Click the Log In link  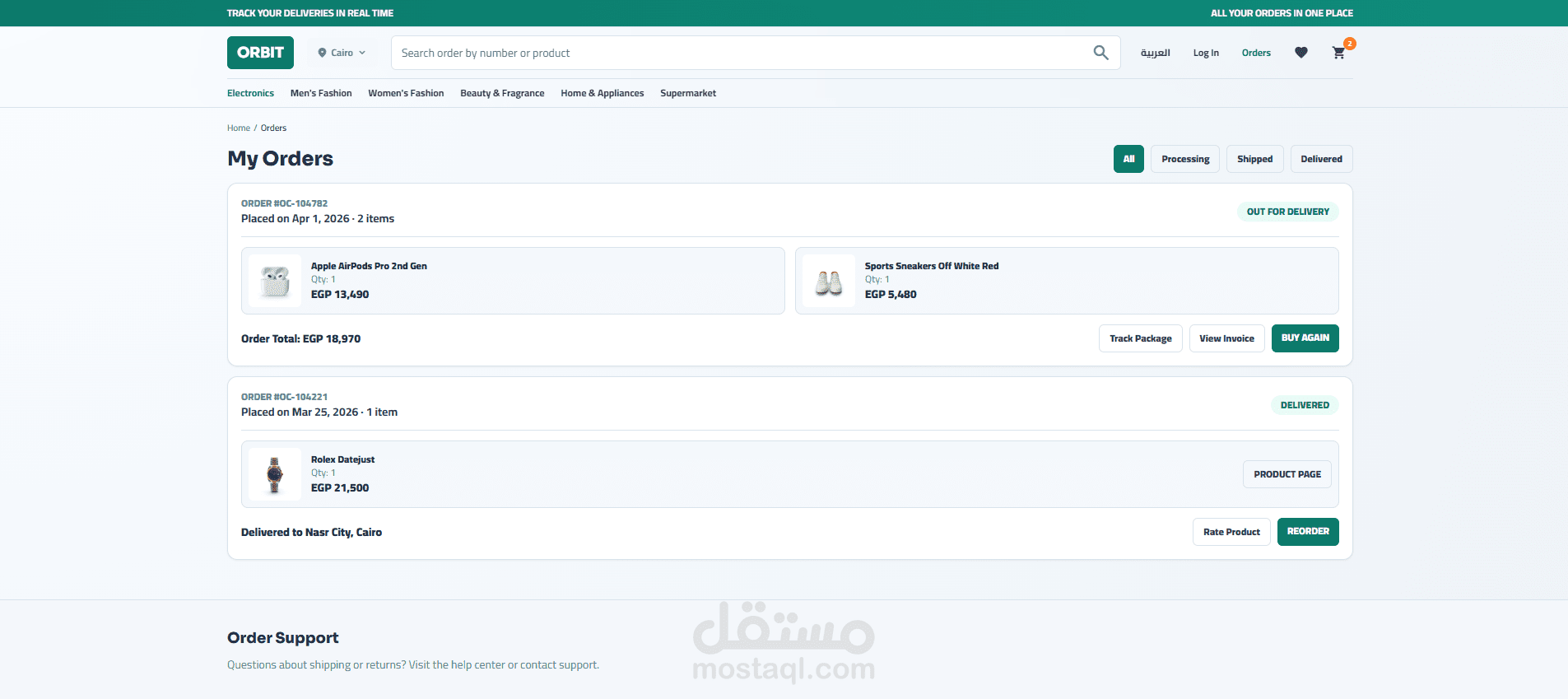(1206, 53)
